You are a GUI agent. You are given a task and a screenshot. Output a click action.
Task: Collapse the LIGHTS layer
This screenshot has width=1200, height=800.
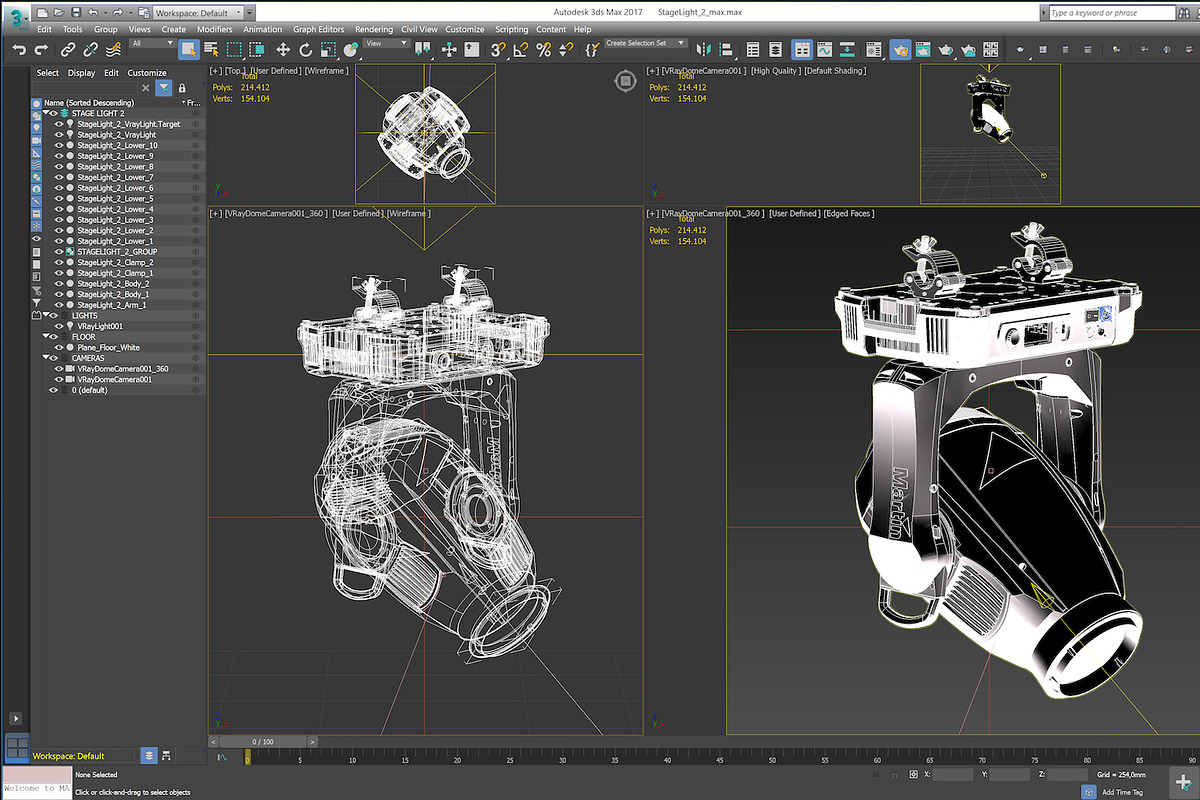coord(46,316)
